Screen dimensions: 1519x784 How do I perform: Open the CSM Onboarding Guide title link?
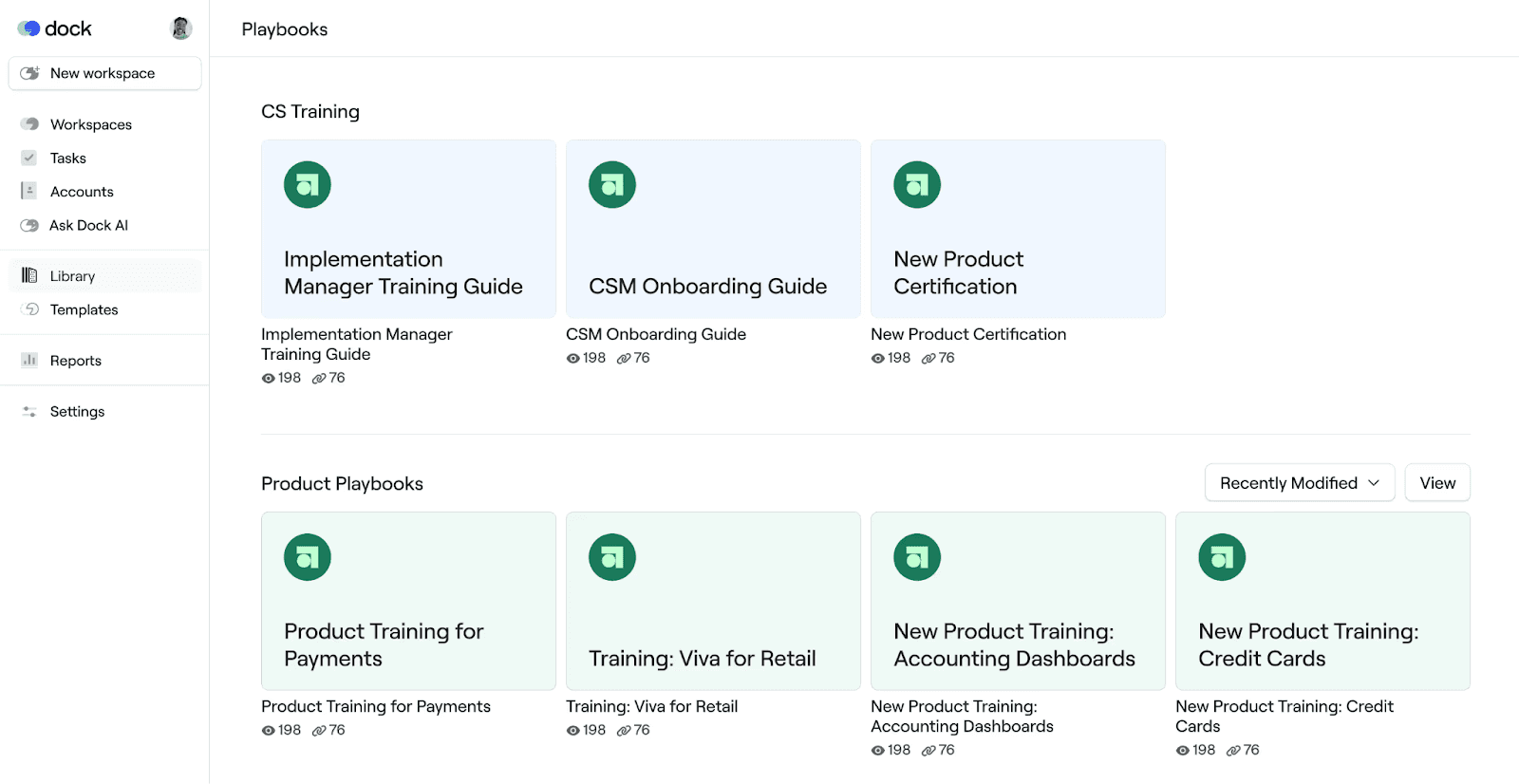pyautogui.click(x=656, y=334)
